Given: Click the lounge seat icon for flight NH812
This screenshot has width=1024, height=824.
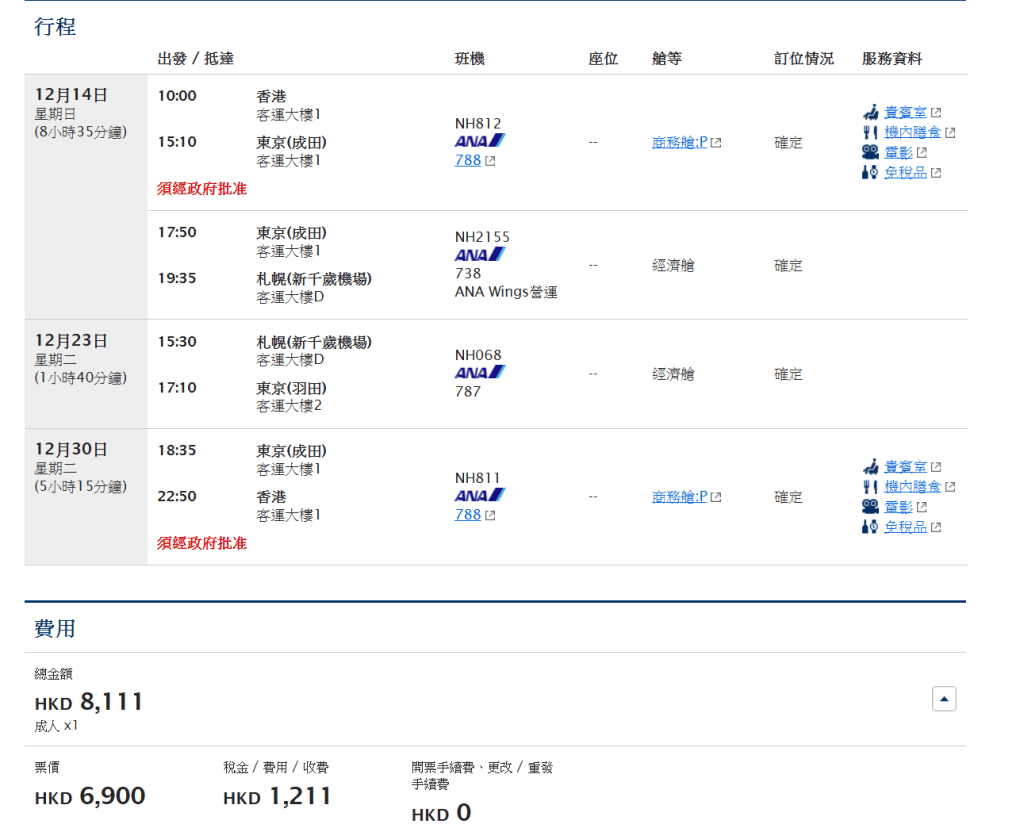Looking at the screenshot, I should (x=870, y=113).
